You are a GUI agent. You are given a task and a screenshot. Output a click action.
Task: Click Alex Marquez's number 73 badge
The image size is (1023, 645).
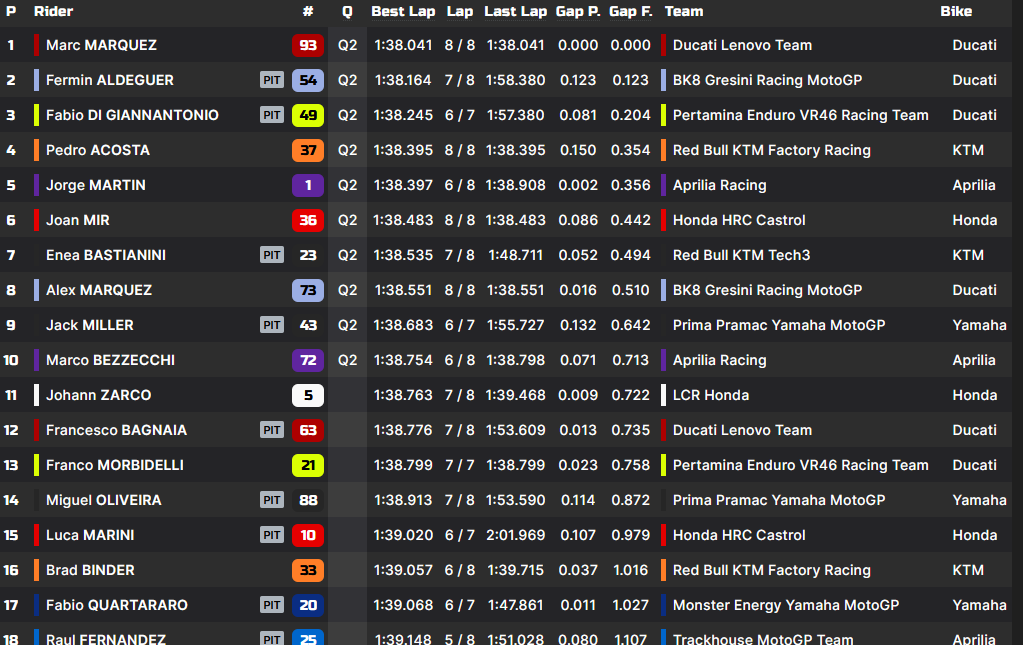(x=308, y=290)
